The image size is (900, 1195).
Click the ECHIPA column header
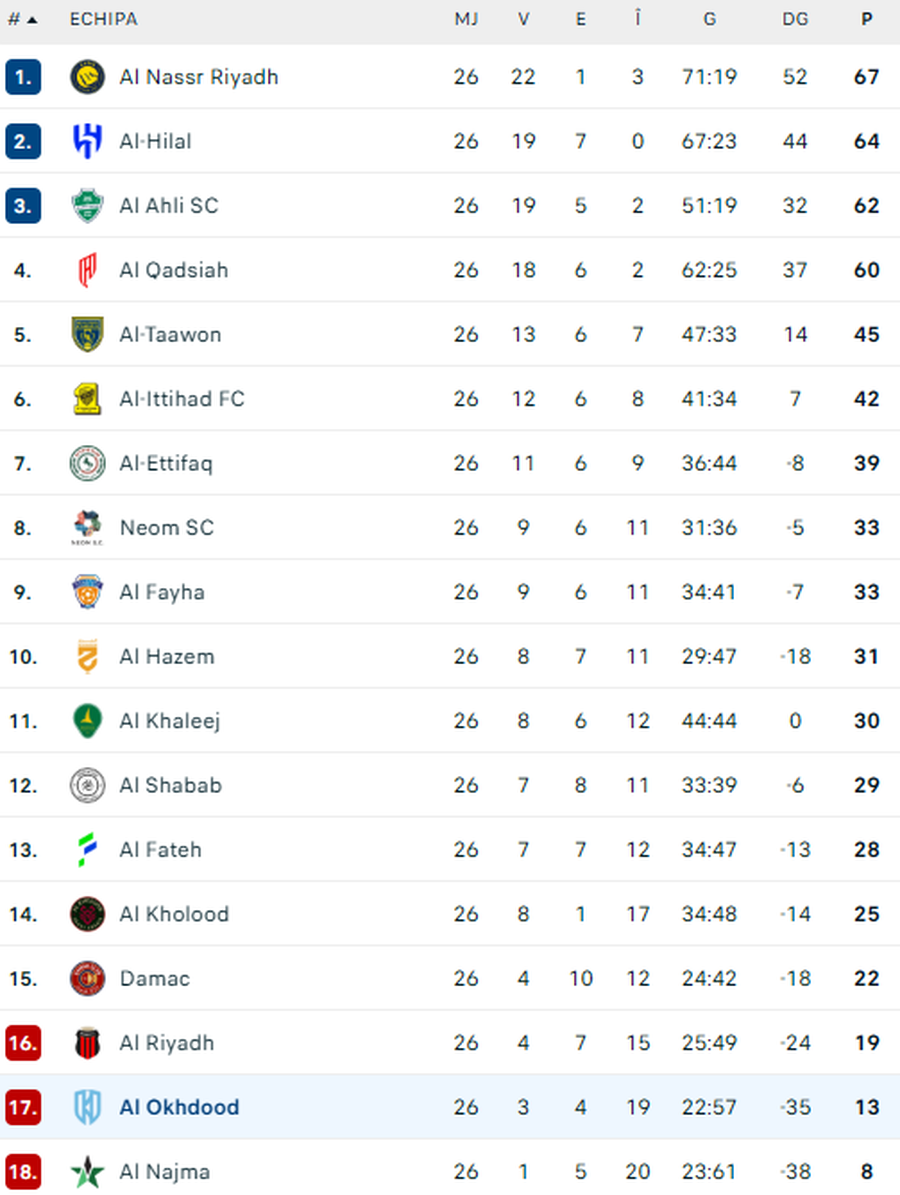pyautogui.click(x=103, y=19)
